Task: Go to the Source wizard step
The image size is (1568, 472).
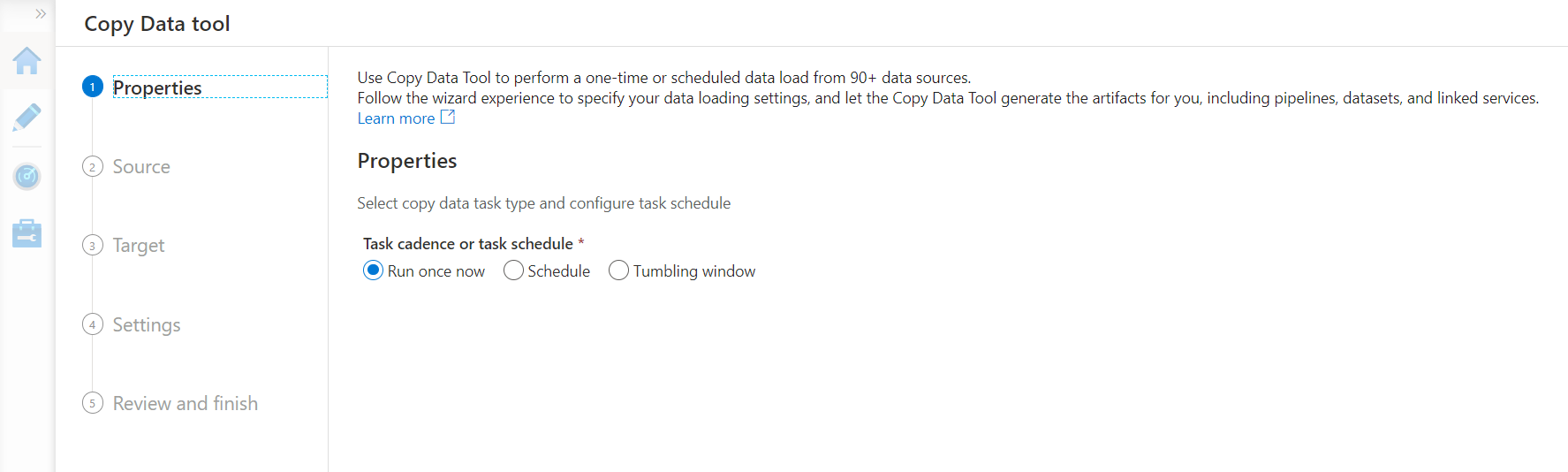Action: [x=141, y=166]
